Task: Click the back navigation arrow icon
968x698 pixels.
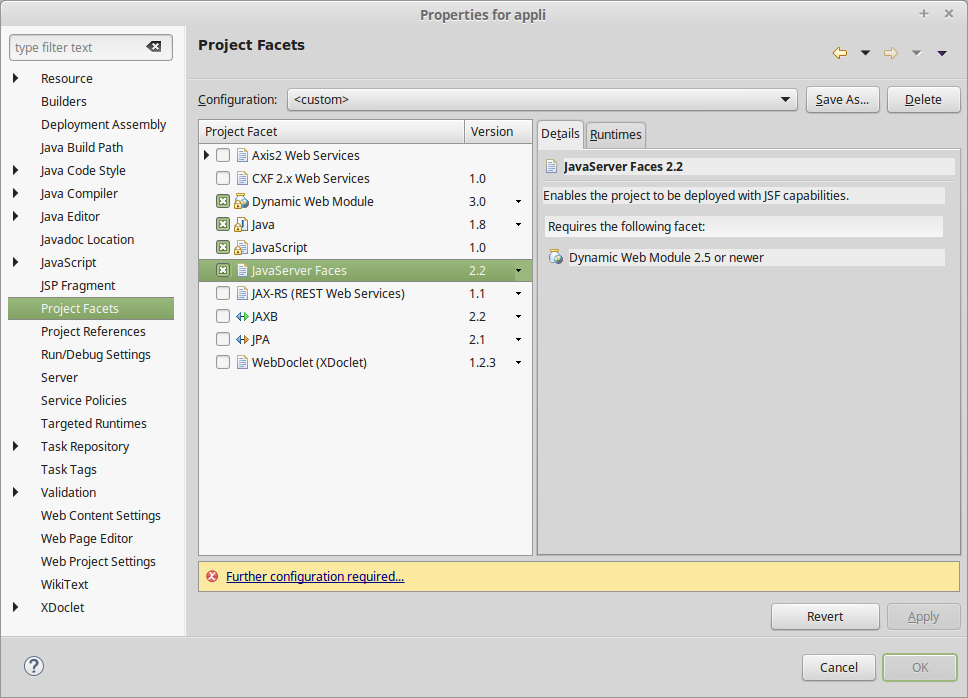Action: tap(839, 52)
